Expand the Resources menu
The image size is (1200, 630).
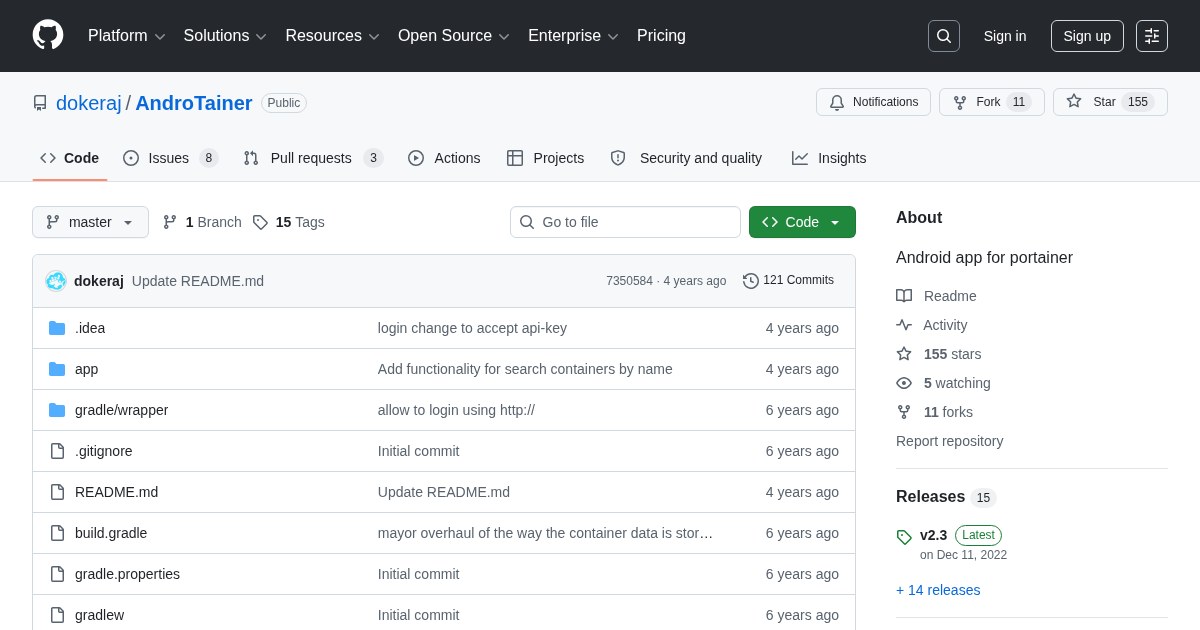[x=332, y=36]
